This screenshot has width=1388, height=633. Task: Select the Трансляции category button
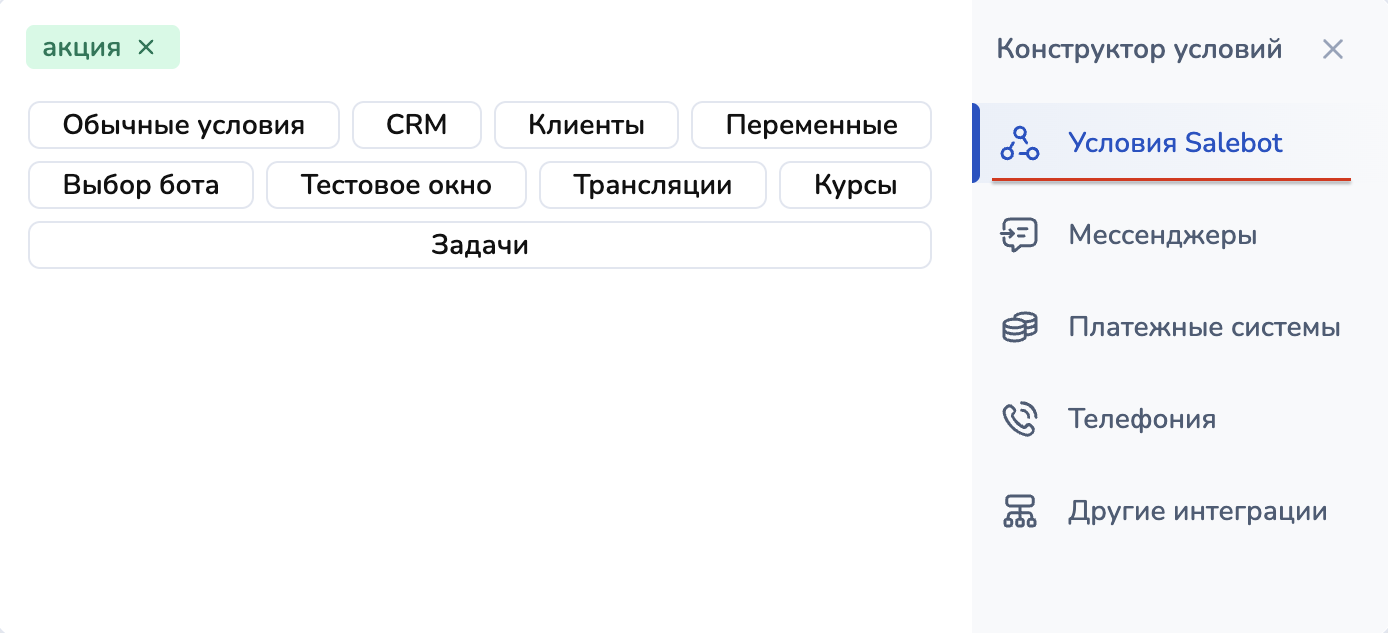tap(652, 185)
